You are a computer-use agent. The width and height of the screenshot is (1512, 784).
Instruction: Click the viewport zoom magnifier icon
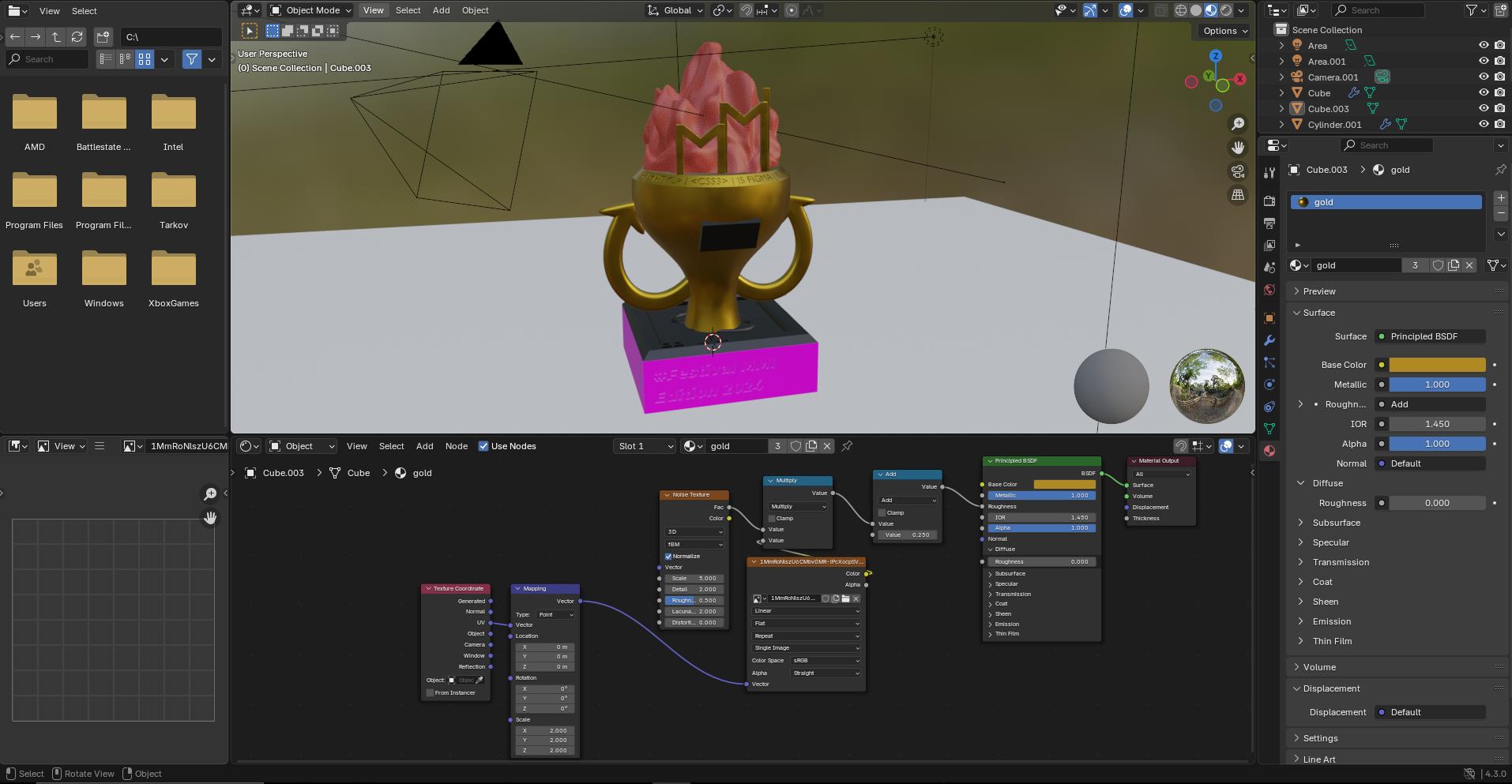pos(1238,124)
